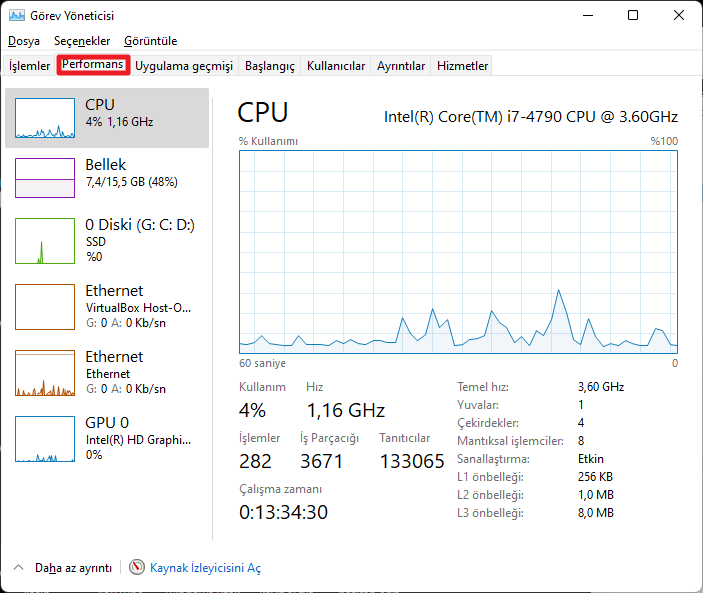Image resolution: width=703 pixels, height=593 pixels.
Task: Switch to the İşlemler tab
Action: (30, 66)
